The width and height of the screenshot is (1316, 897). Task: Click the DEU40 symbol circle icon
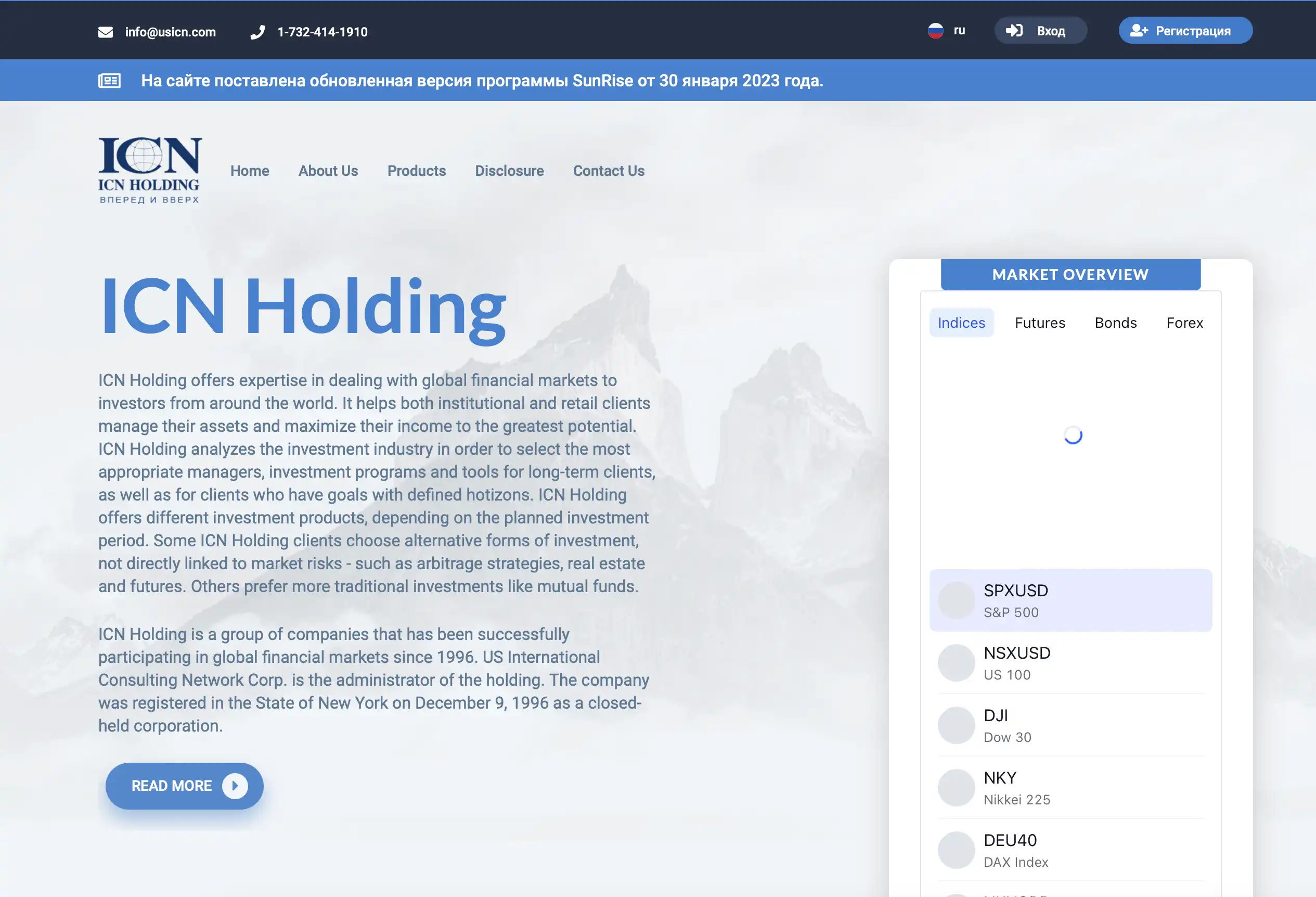click(x=957, y=850)
